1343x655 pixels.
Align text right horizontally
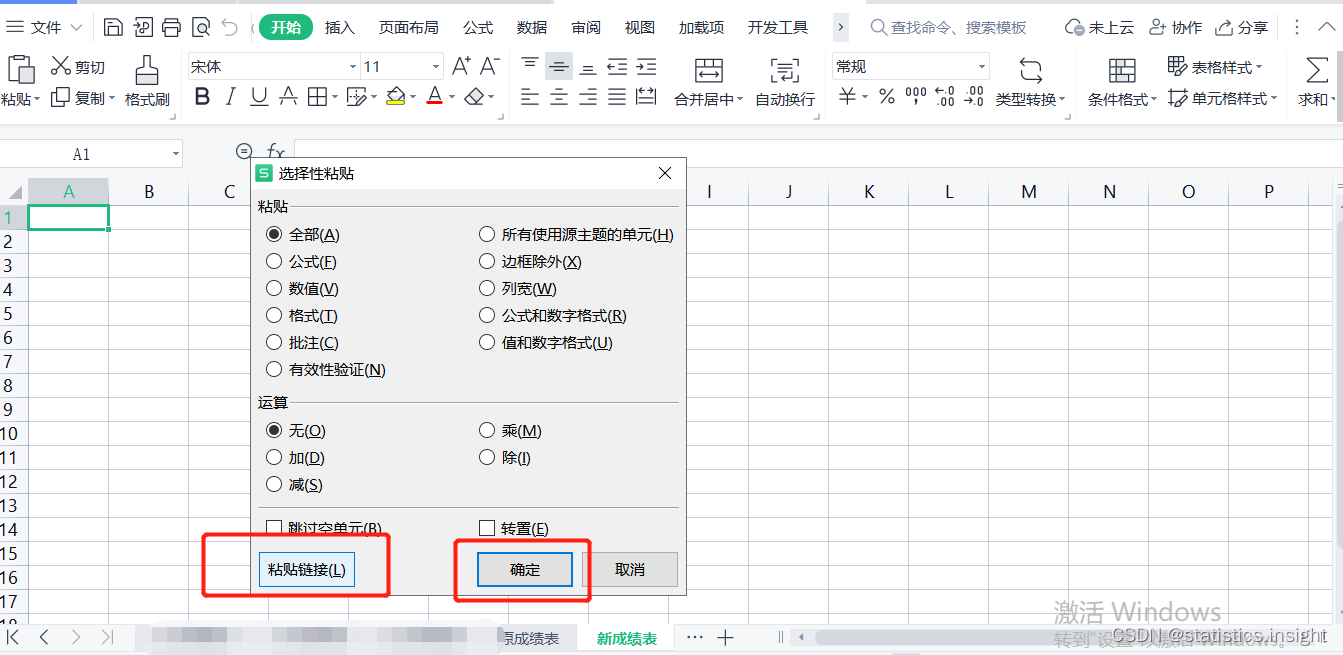588,97
